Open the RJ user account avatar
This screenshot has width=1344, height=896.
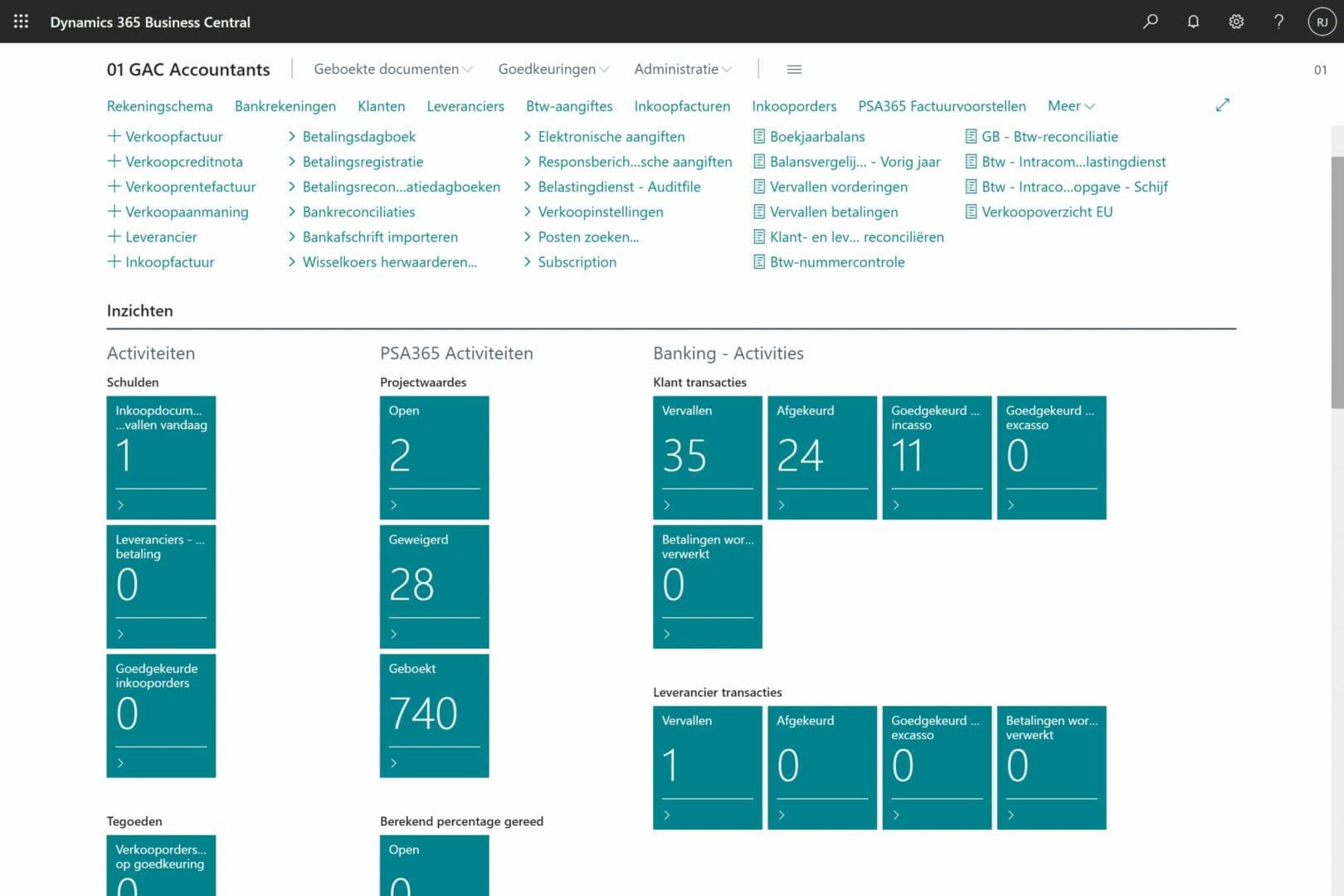1322,22
